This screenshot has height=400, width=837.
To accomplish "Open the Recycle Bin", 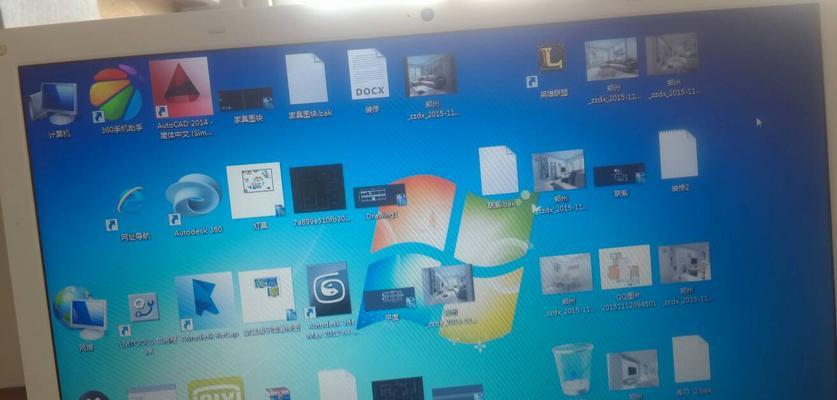I will click(572, 370).
